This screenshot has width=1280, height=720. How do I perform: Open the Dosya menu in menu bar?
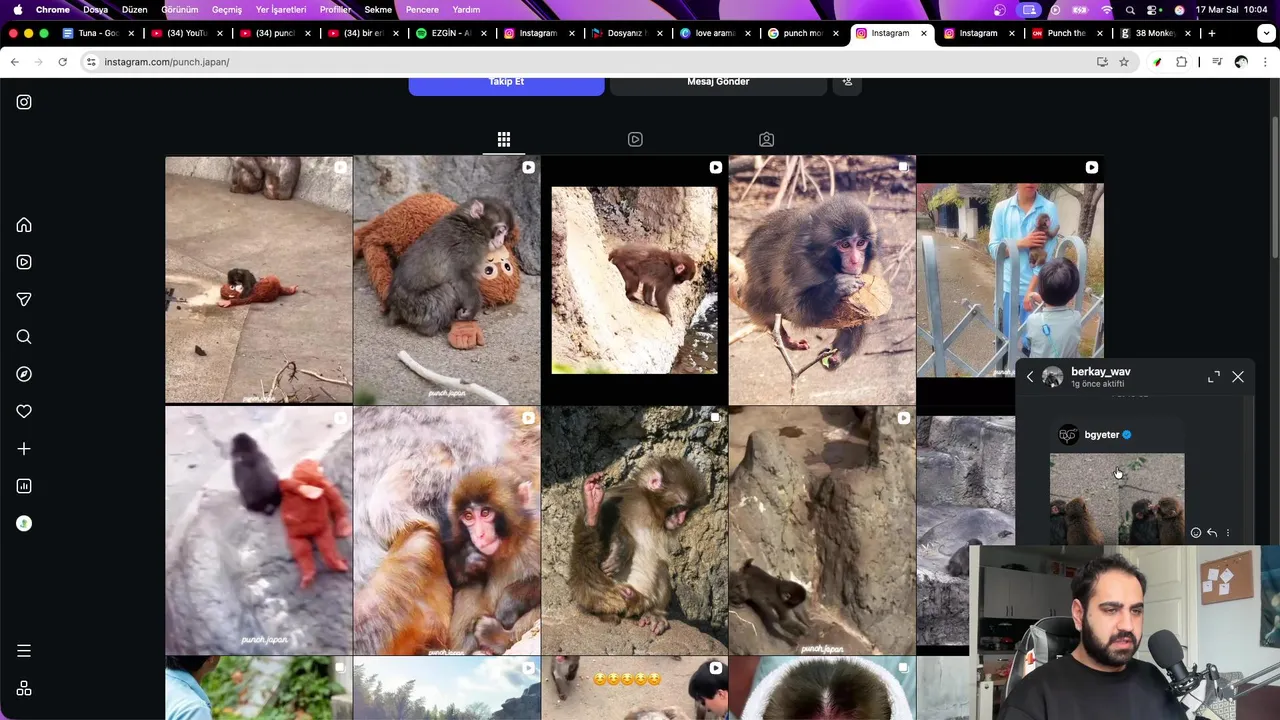96,9
